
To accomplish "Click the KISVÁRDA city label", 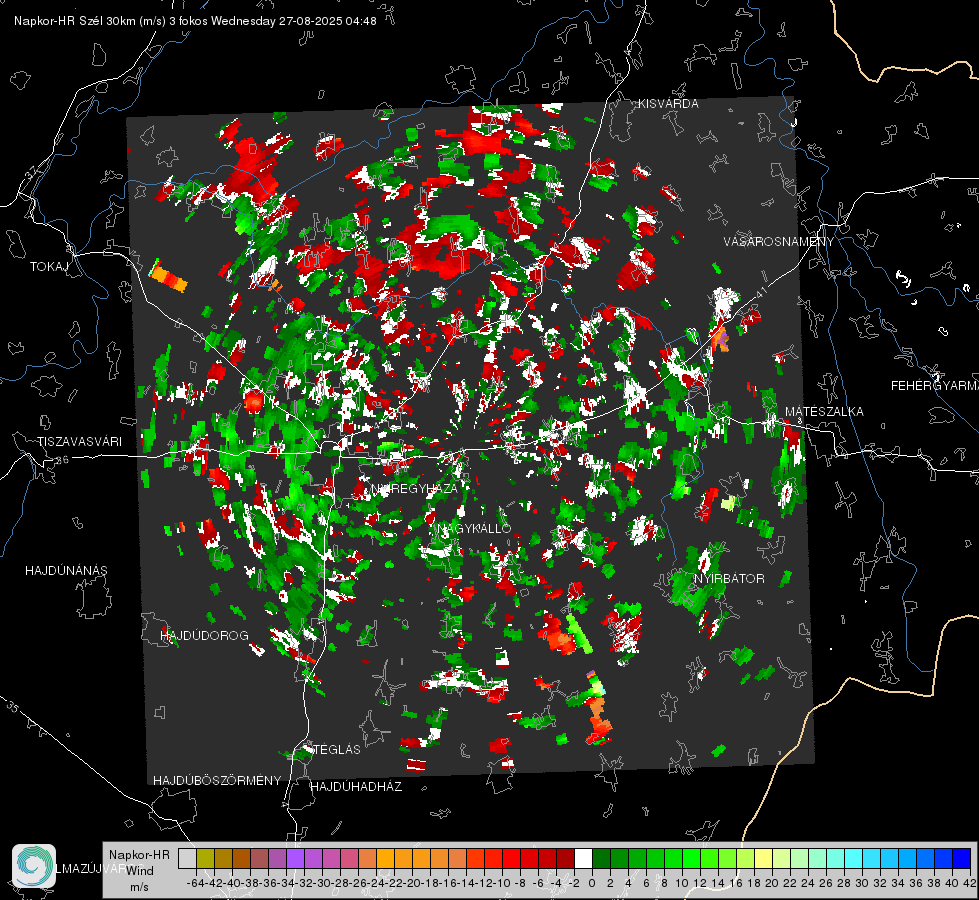I will 668,104.
